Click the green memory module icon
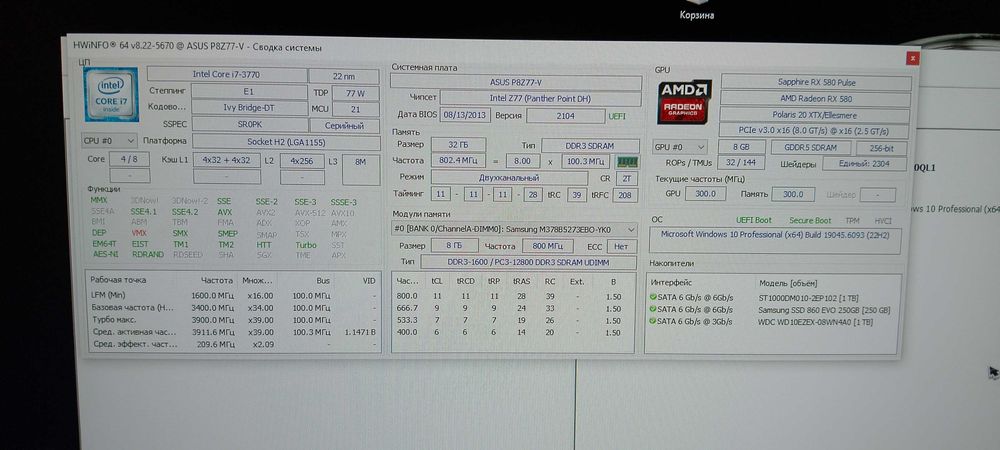Viewport: 1000px width, 450px height. 628,162
